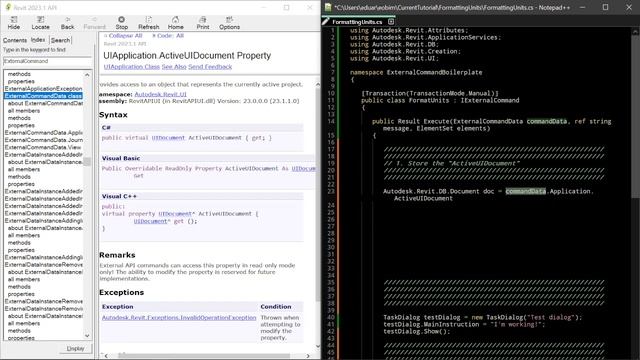
Task: Click the C# syntax heading
Action: tap(106, 128)
